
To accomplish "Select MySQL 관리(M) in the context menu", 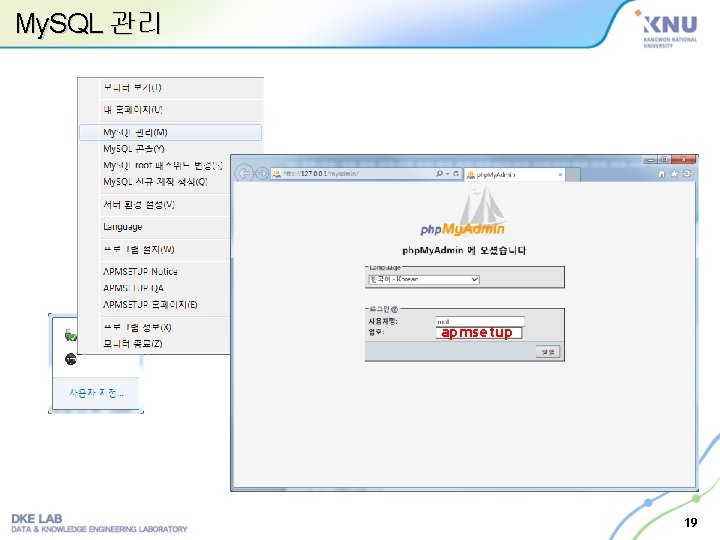I will 170,132.
